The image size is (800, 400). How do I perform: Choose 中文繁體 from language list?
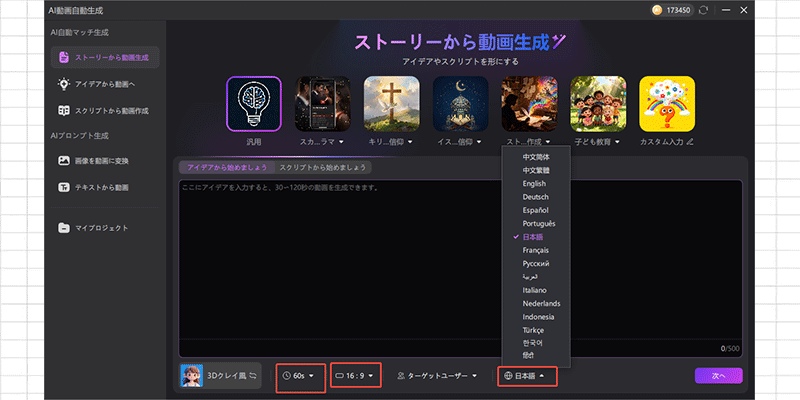coord(536,170)
